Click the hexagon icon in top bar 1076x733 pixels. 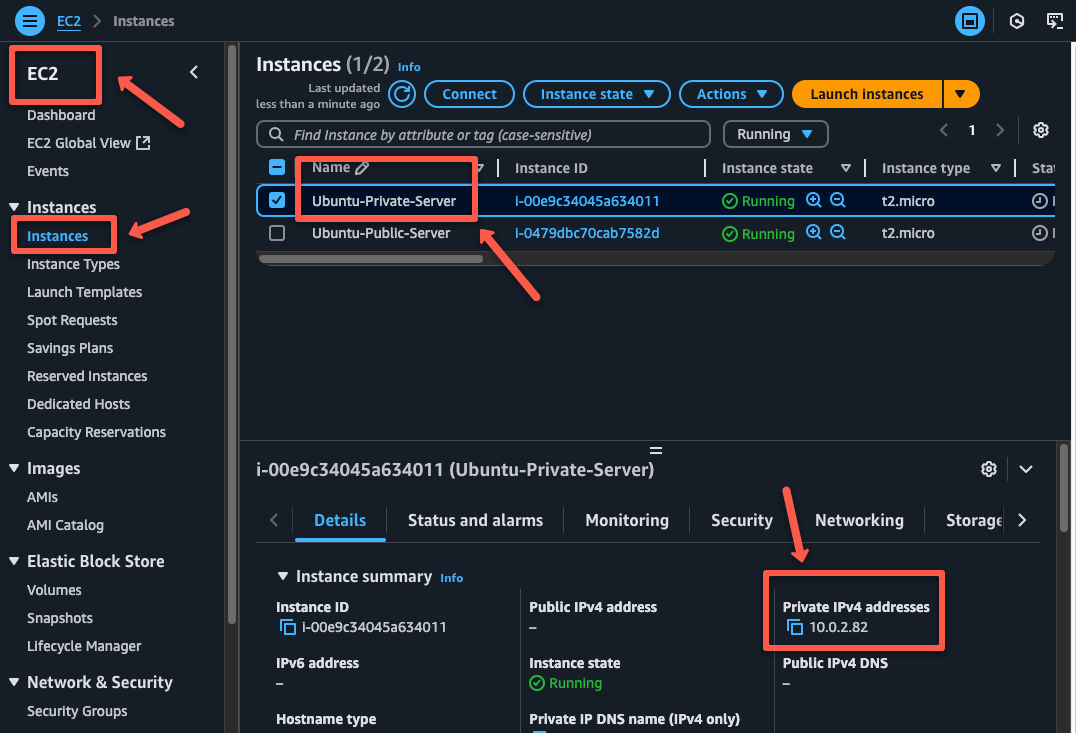[1016, 21]
